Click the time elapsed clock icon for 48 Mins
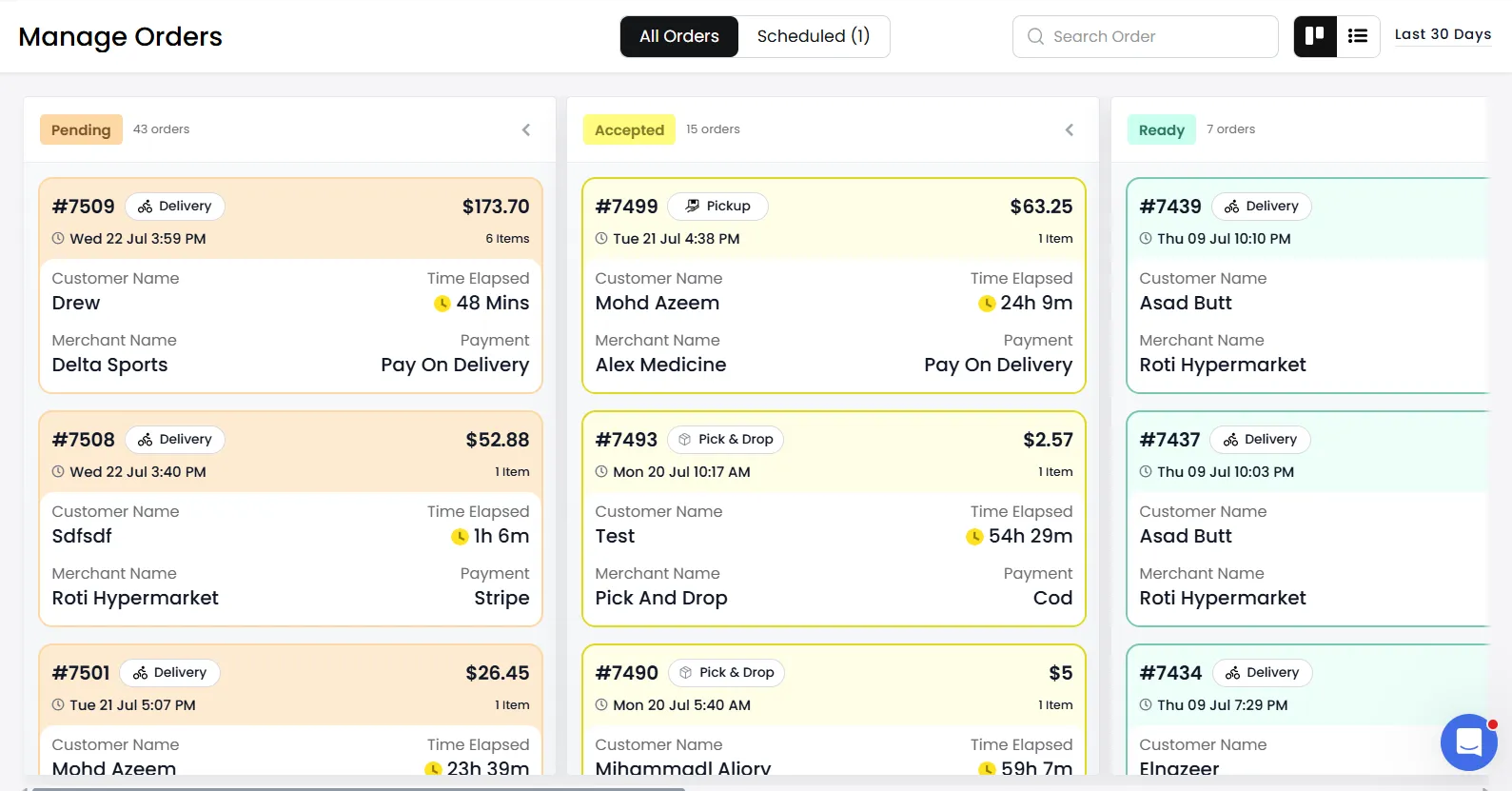 coord(442,304)
